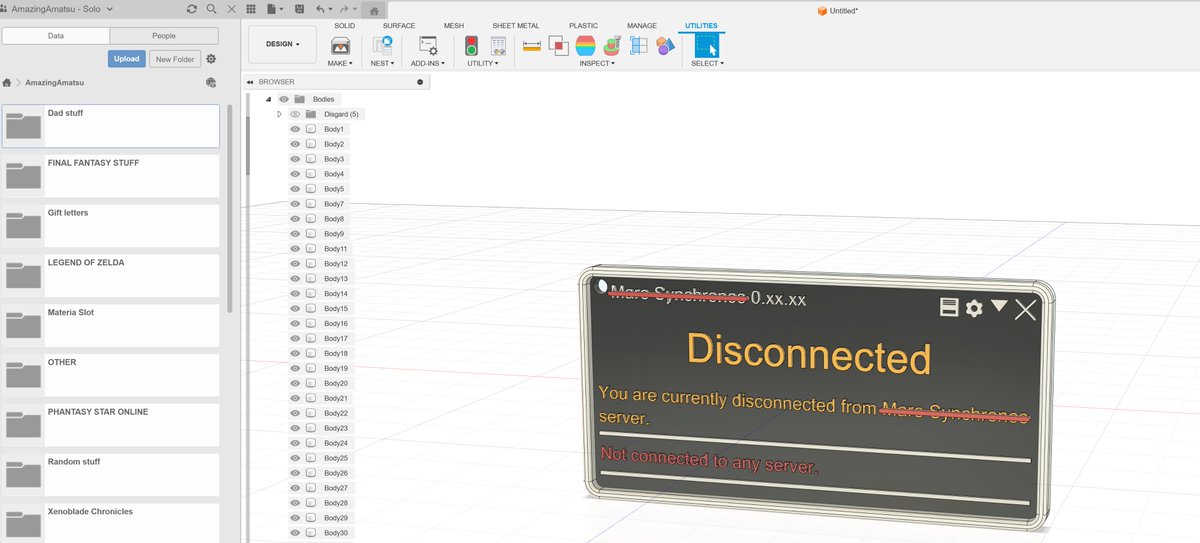Open the parameters table utility icon

point(497,45)
